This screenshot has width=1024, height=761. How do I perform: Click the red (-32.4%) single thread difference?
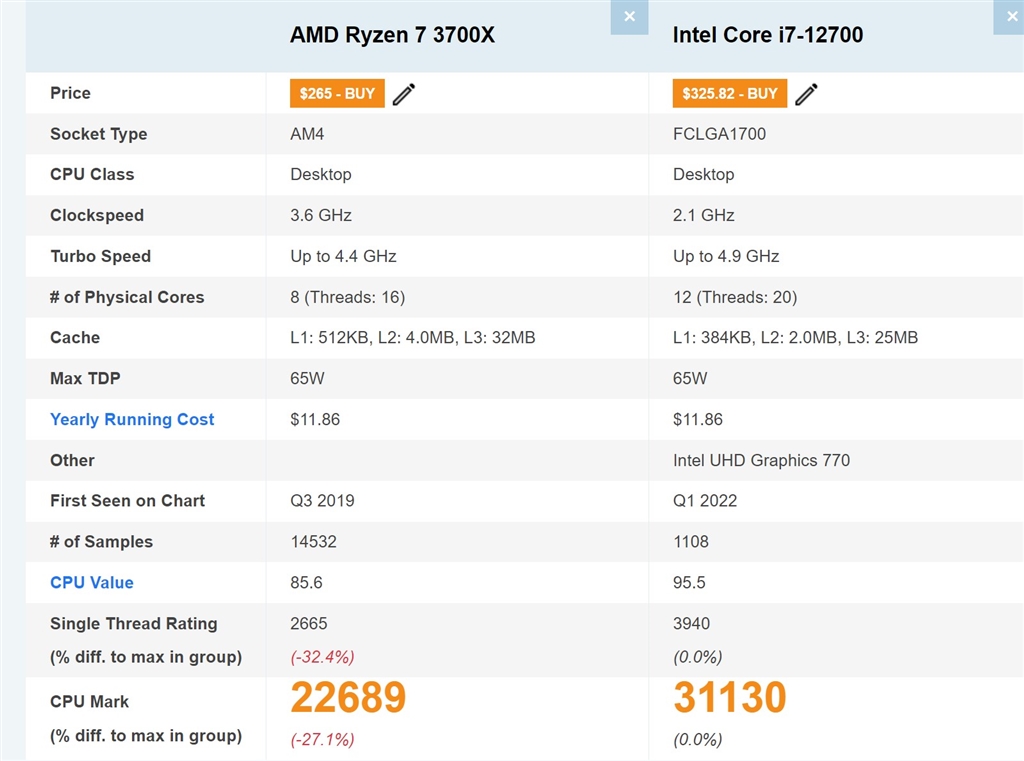click(x=322, y=657)
